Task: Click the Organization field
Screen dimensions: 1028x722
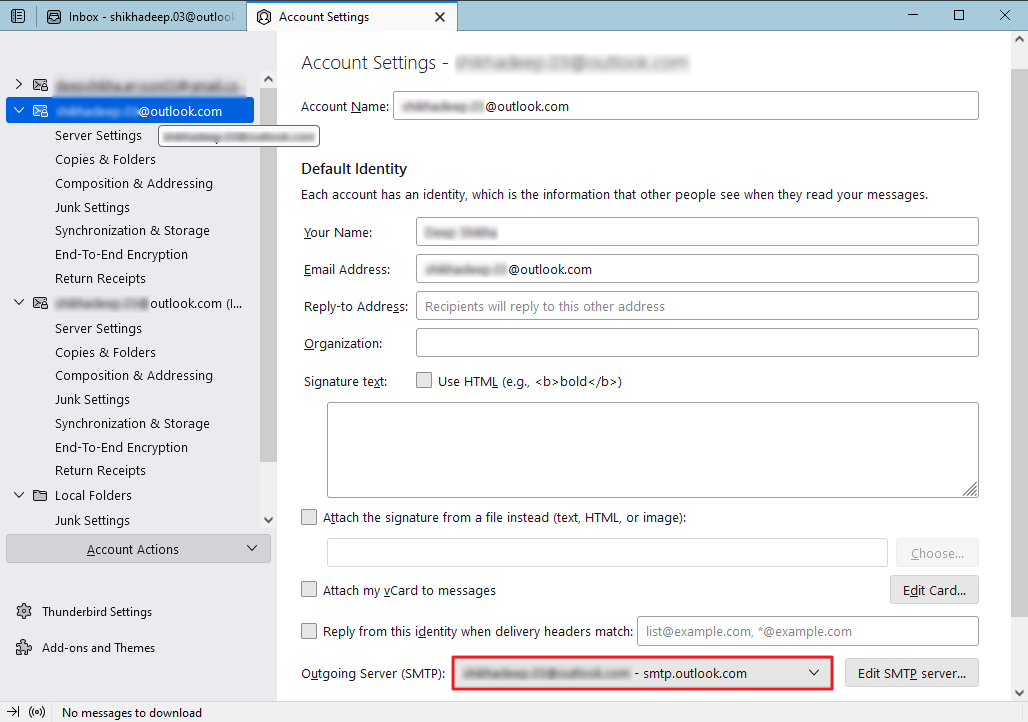Action: (697, 343)
